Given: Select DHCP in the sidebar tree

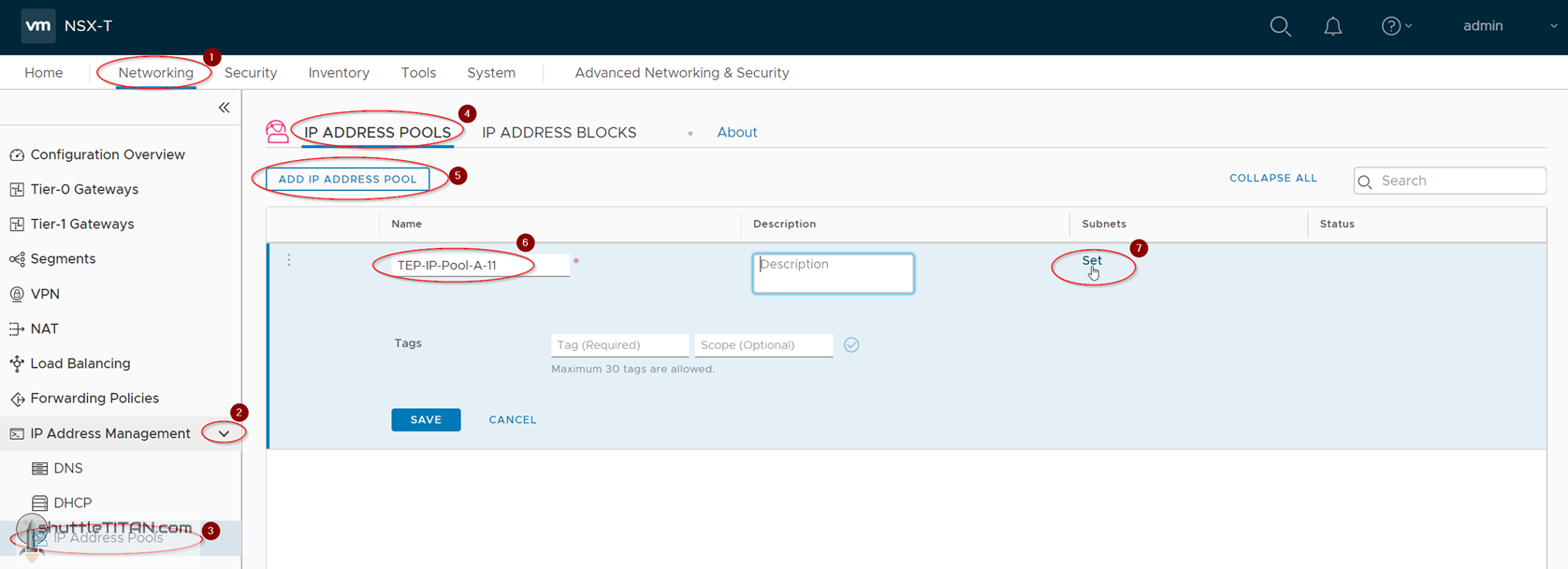Looking at the screenshot, I should coord(72,503).
